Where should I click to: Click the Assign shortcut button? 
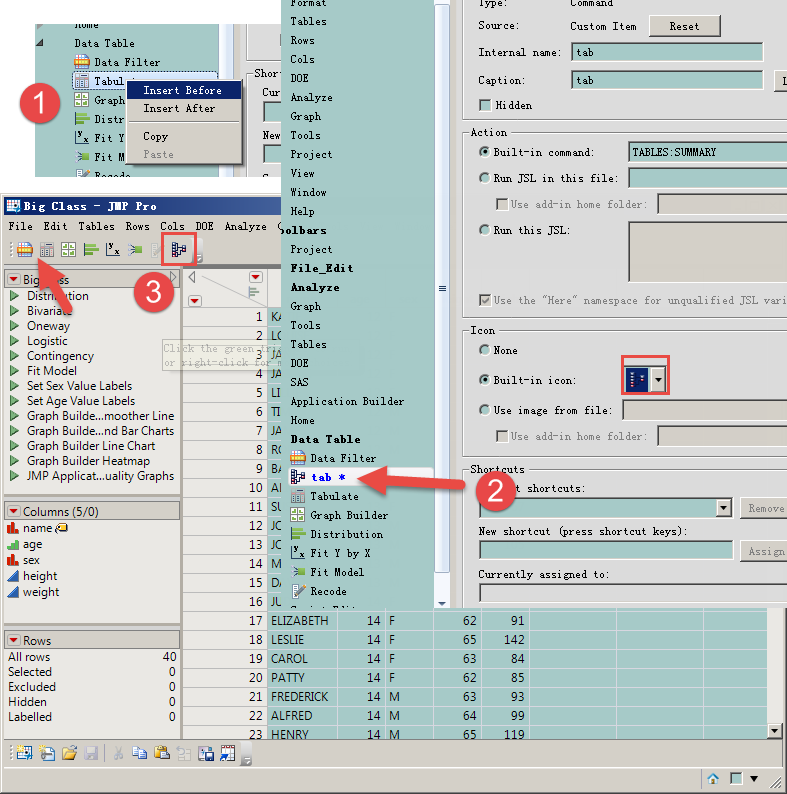[764, 551]
